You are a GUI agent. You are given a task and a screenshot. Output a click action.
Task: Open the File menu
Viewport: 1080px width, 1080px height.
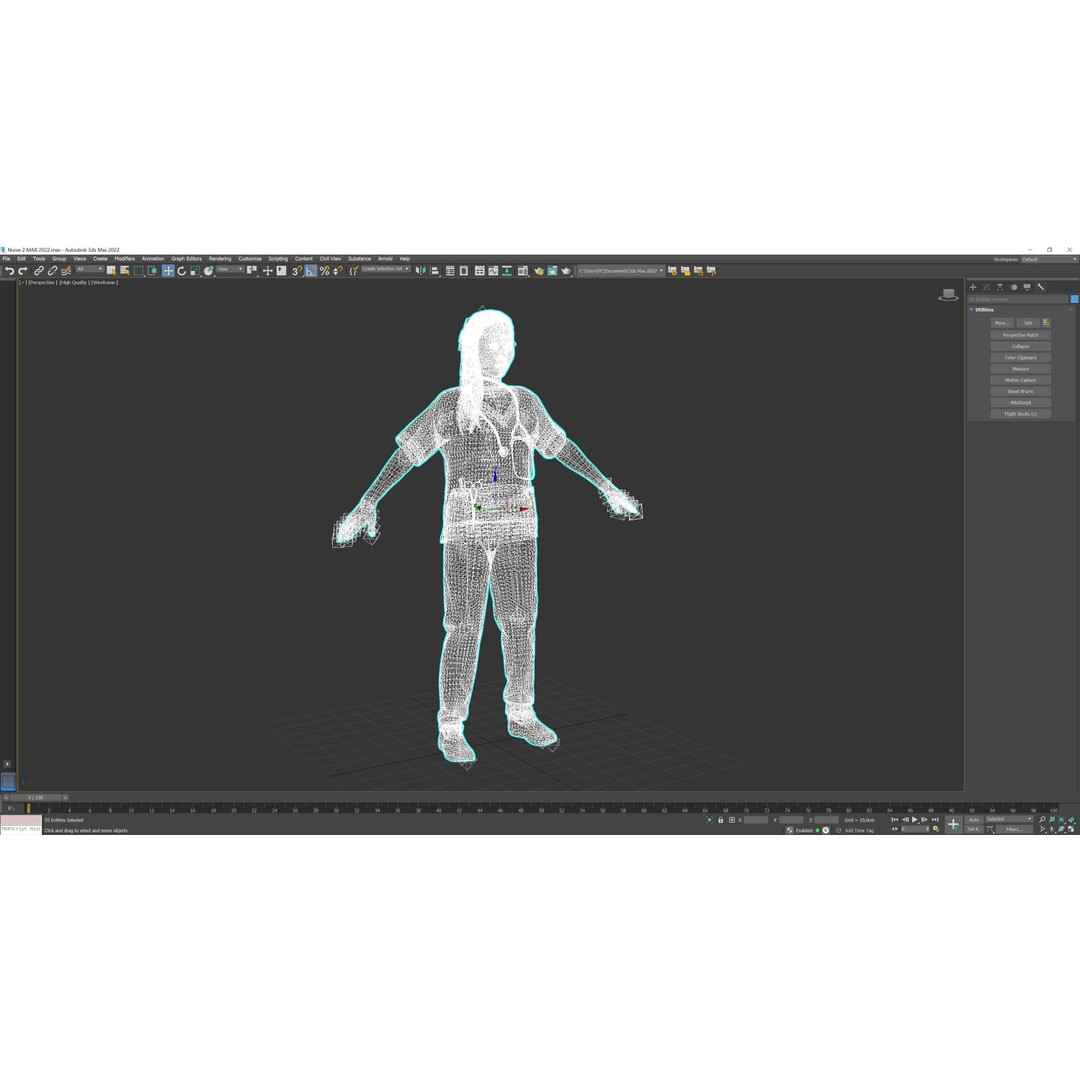point(6,259)
